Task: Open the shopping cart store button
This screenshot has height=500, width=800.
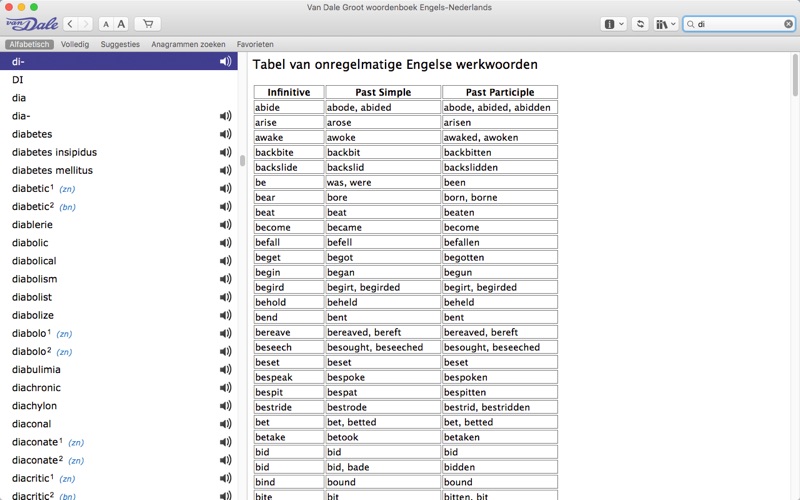Action: point(148,24)
